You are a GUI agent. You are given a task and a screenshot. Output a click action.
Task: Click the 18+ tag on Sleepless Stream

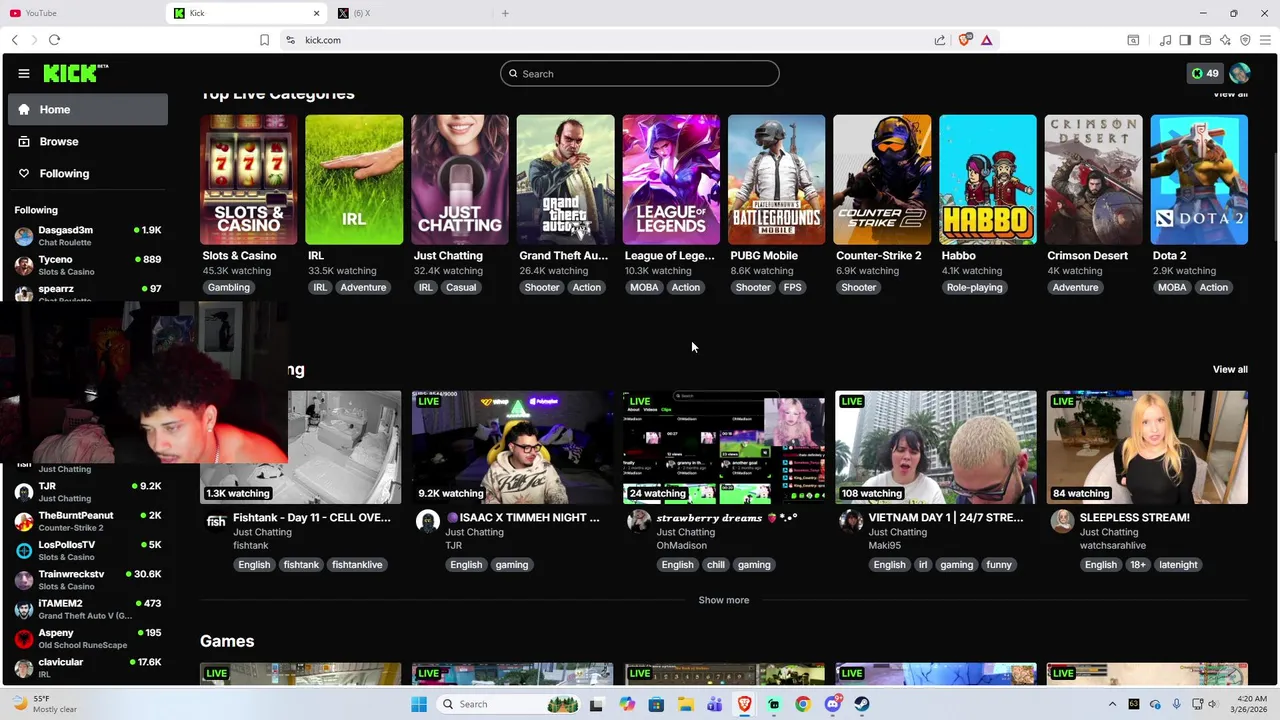coord(1138,565)
